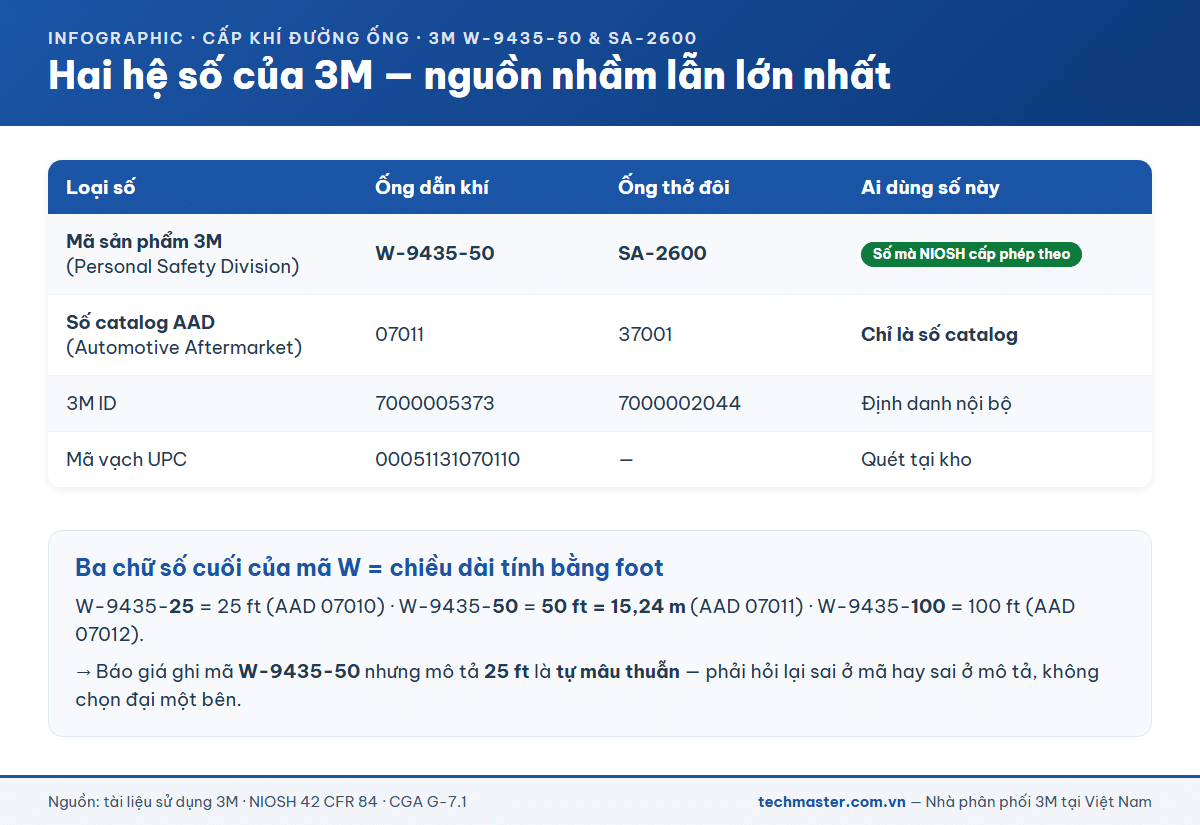
Task: Select the 'Ai dùng số này' column header
Action: pyautogui.click(x=930, y=187)
